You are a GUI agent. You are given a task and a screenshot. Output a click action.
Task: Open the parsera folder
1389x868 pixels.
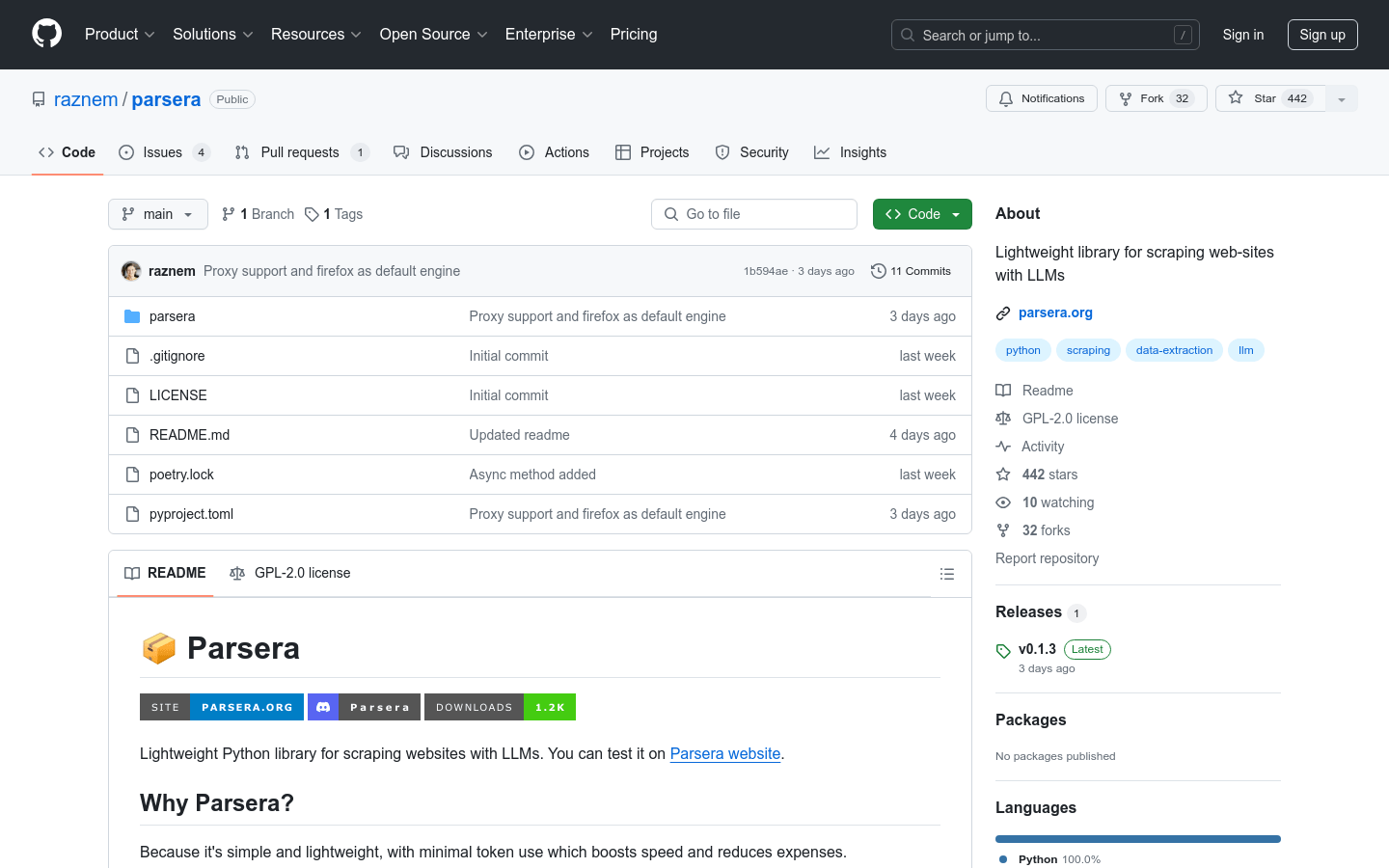click(172, 316)
